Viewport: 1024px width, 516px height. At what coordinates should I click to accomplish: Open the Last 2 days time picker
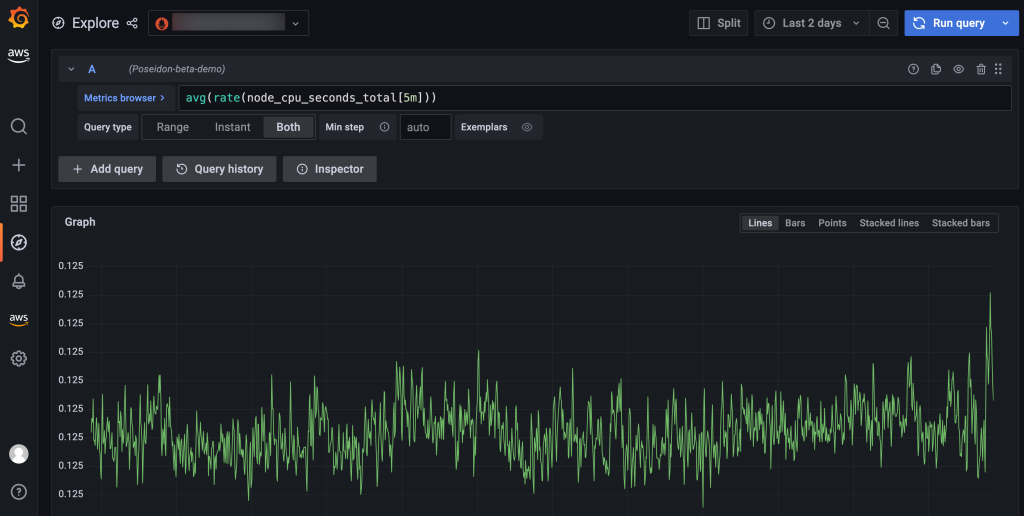click(810, 23)
